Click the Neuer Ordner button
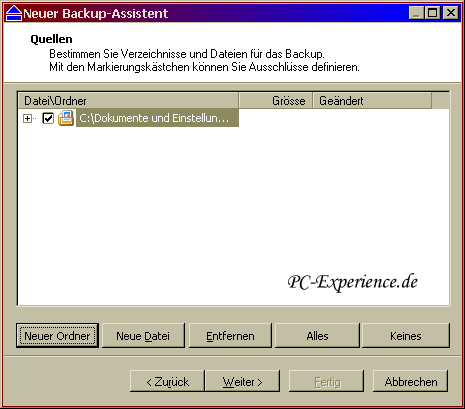 click(57, 335)
